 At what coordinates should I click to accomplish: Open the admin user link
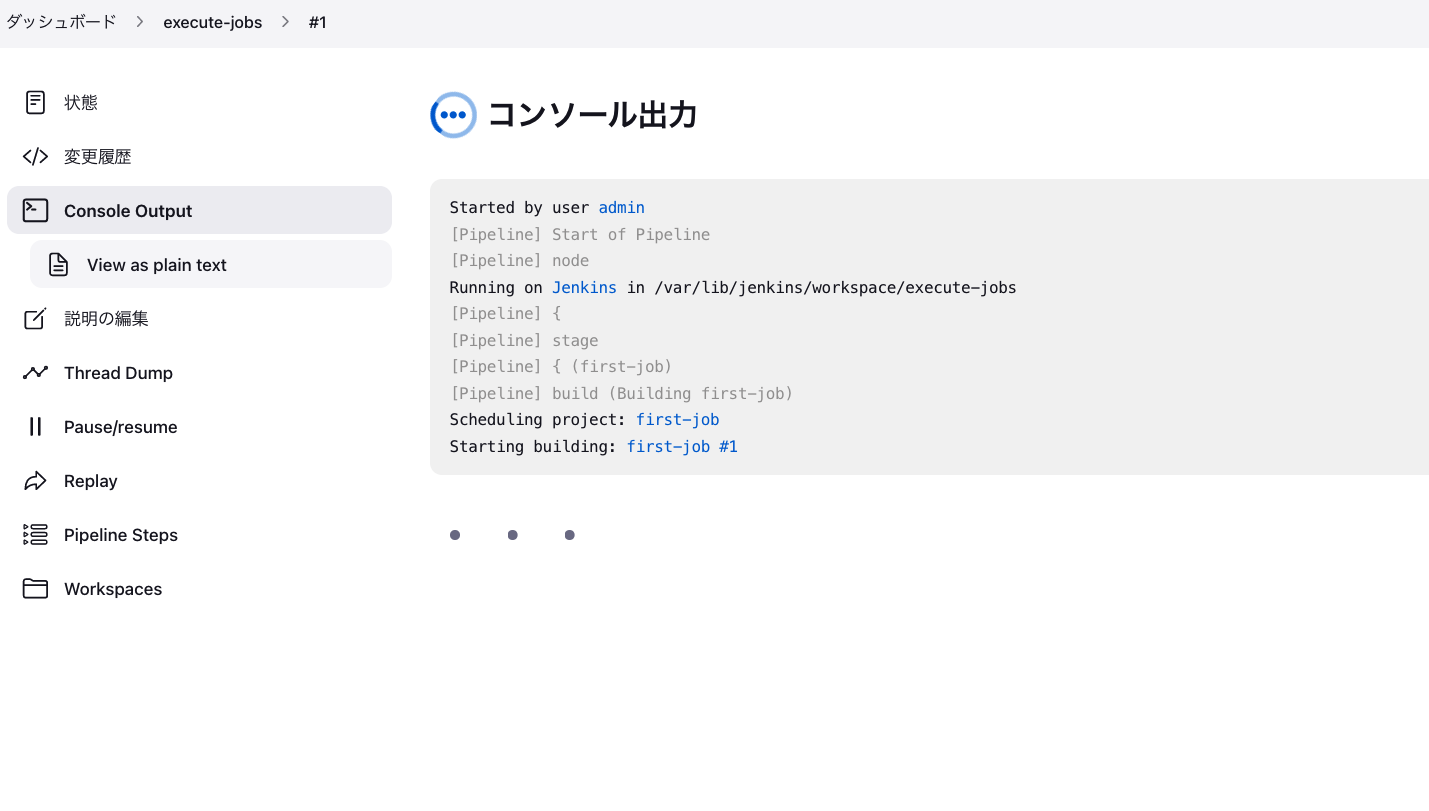click(621, 207)
